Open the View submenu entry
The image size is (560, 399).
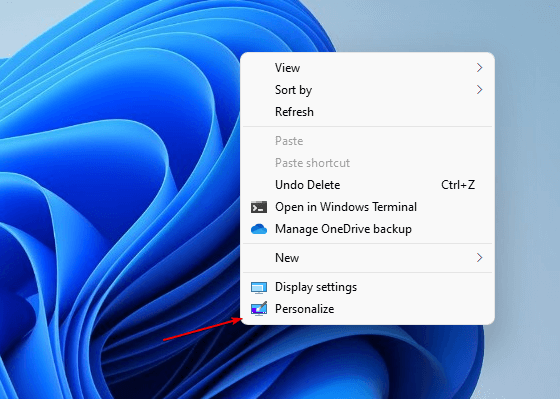(x=367, y=68)
